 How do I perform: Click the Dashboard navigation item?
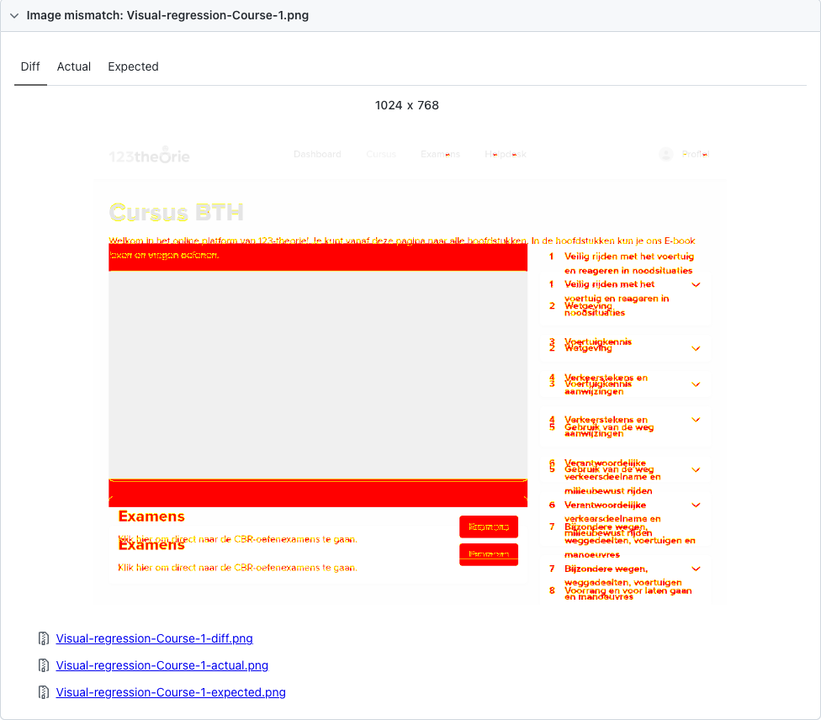(x=318, y=154)
